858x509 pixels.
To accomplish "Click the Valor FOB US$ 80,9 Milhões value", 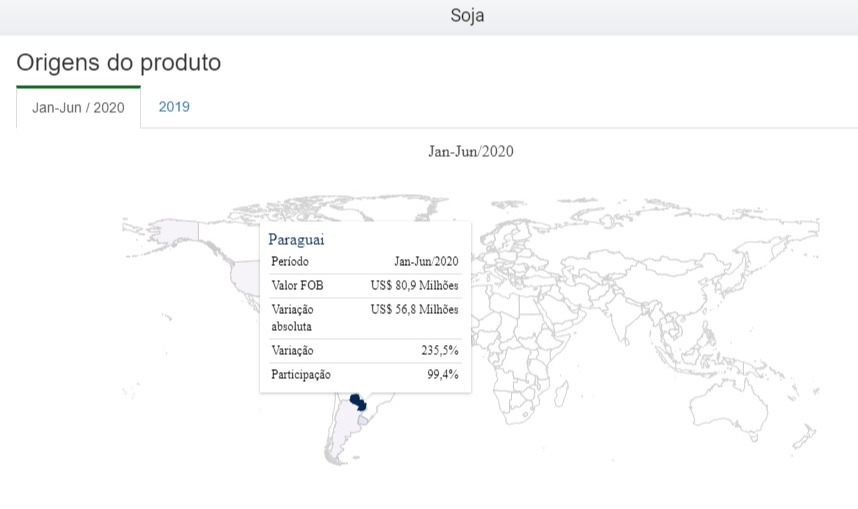I will point(414,286).
